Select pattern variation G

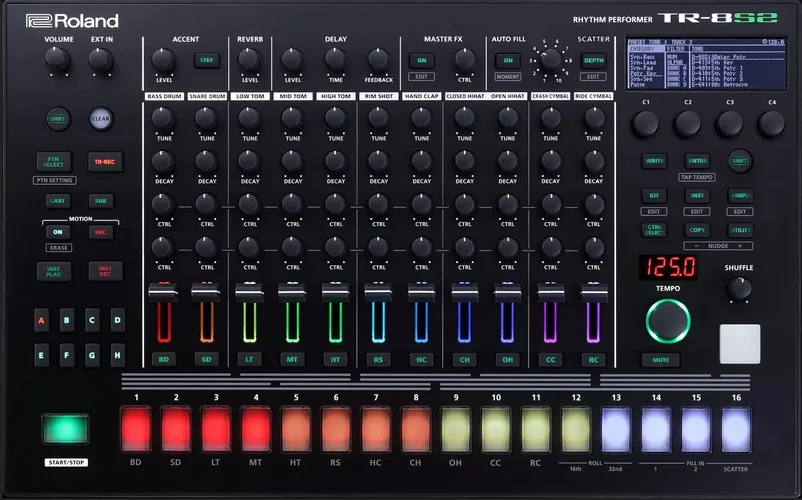coord(92,355)
